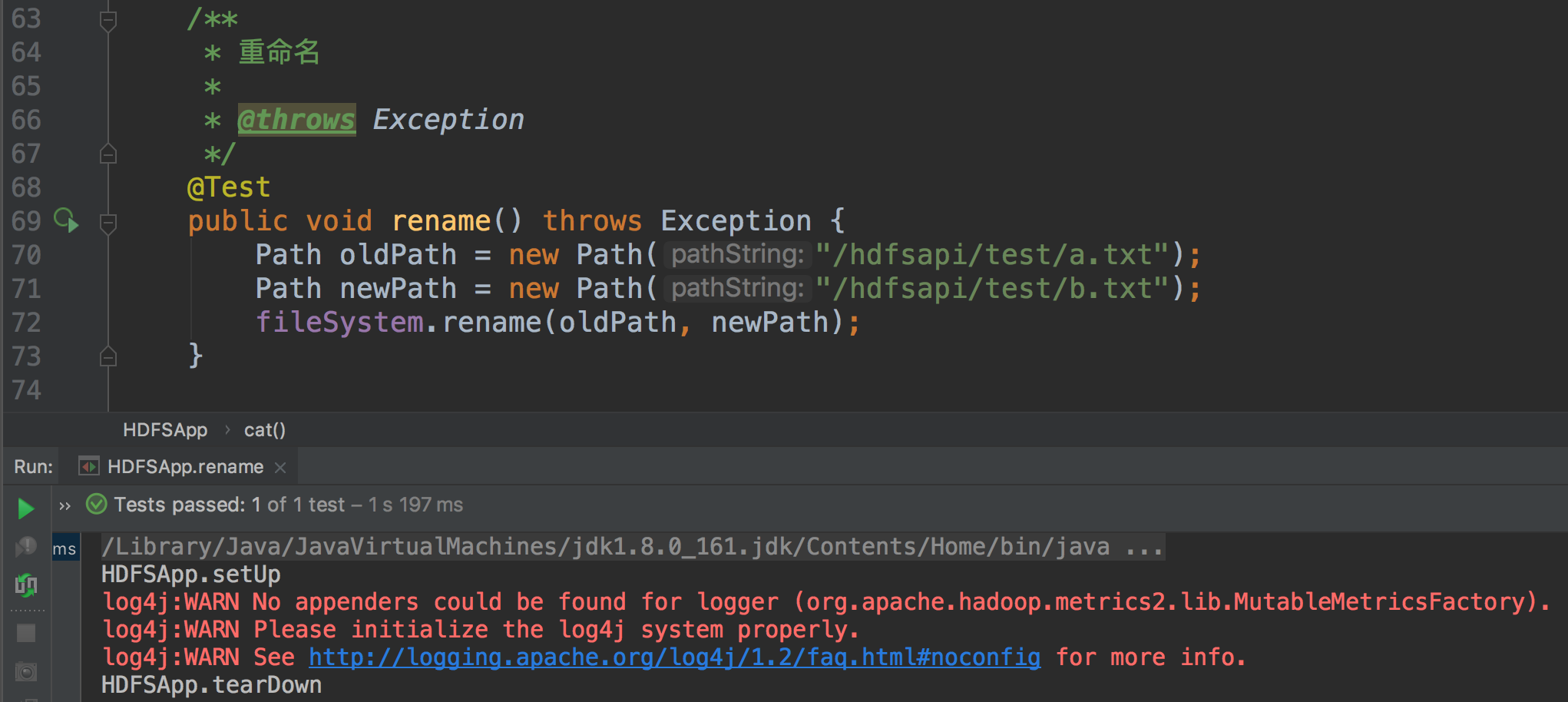
Task: Click the 重命名 comment text
Action: click(279, 52)
